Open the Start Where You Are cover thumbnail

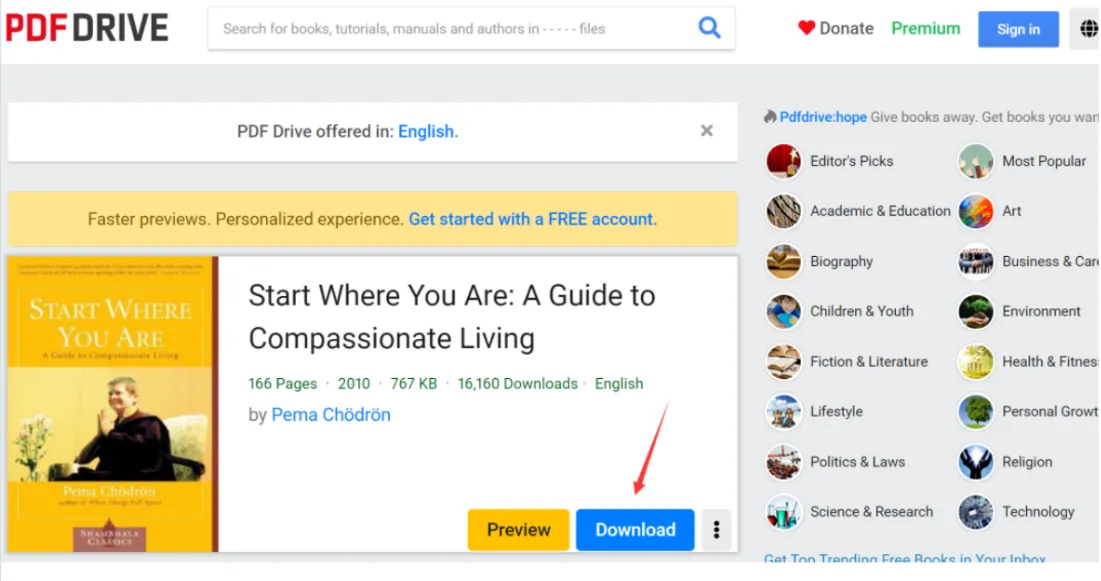point(112,404)
